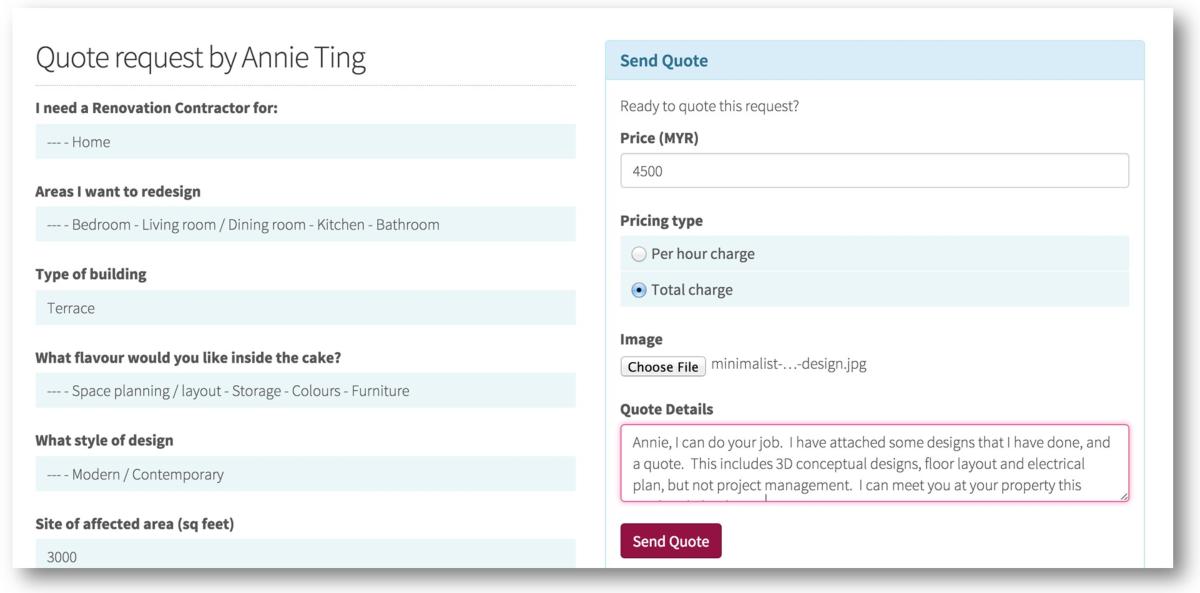
Task: Click the Terrace building type field
Action: click(305, 308)
